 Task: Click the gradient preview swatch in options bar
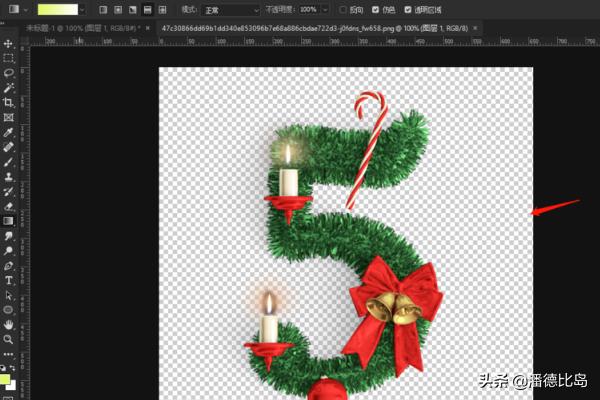(x=57, y=9)
